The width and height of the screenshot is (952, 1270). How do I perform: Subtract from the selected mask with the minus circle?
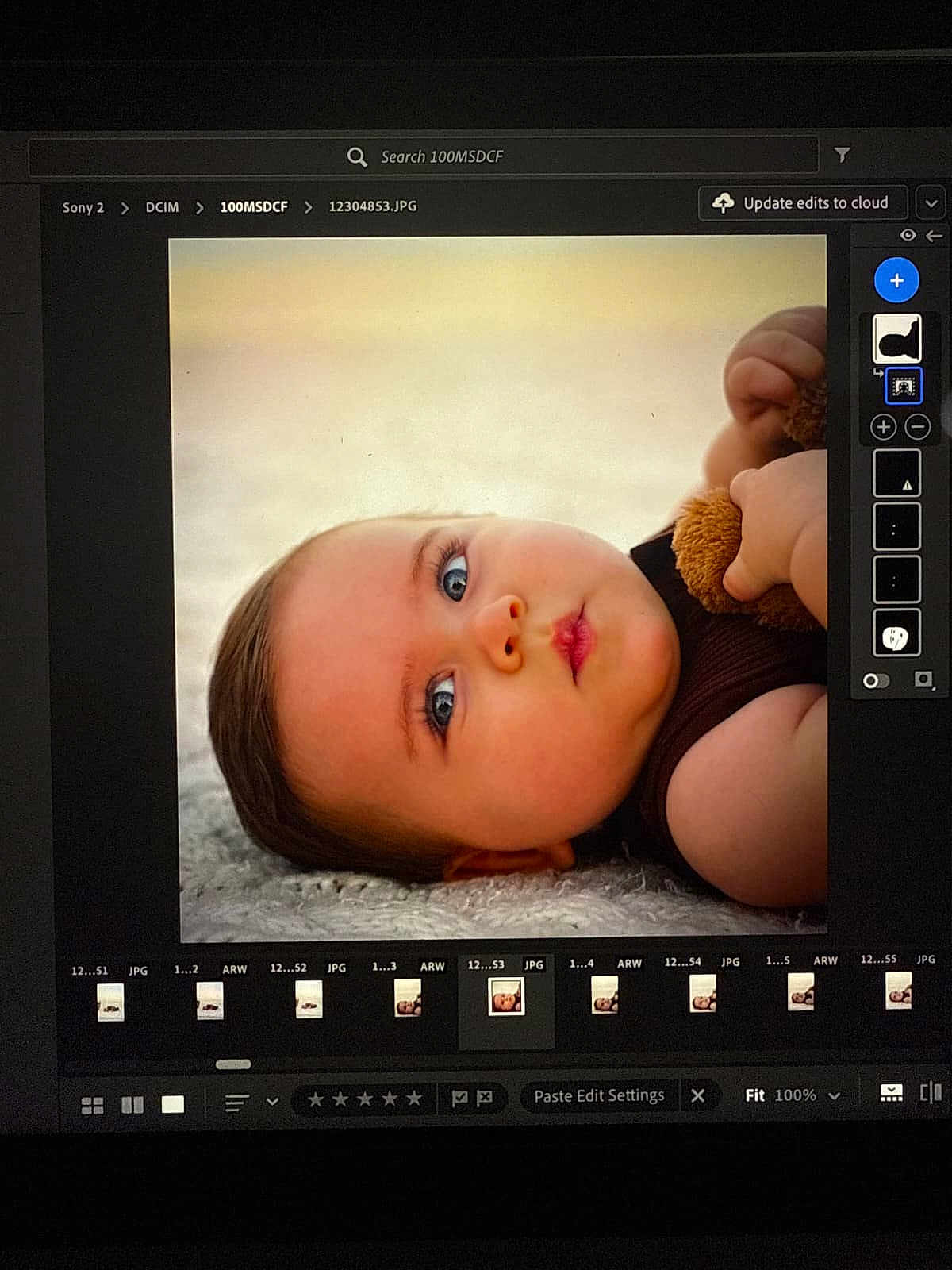tap(917, 427)
